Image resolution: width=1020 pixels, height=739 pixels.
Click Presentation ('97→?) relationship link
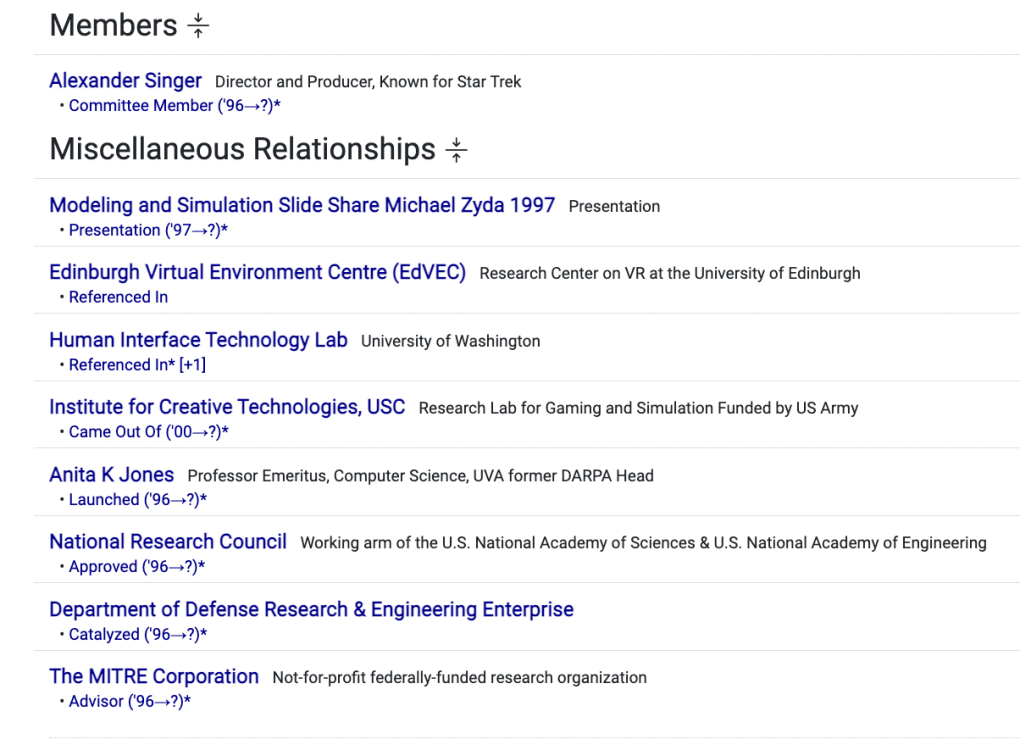point(148,230)
